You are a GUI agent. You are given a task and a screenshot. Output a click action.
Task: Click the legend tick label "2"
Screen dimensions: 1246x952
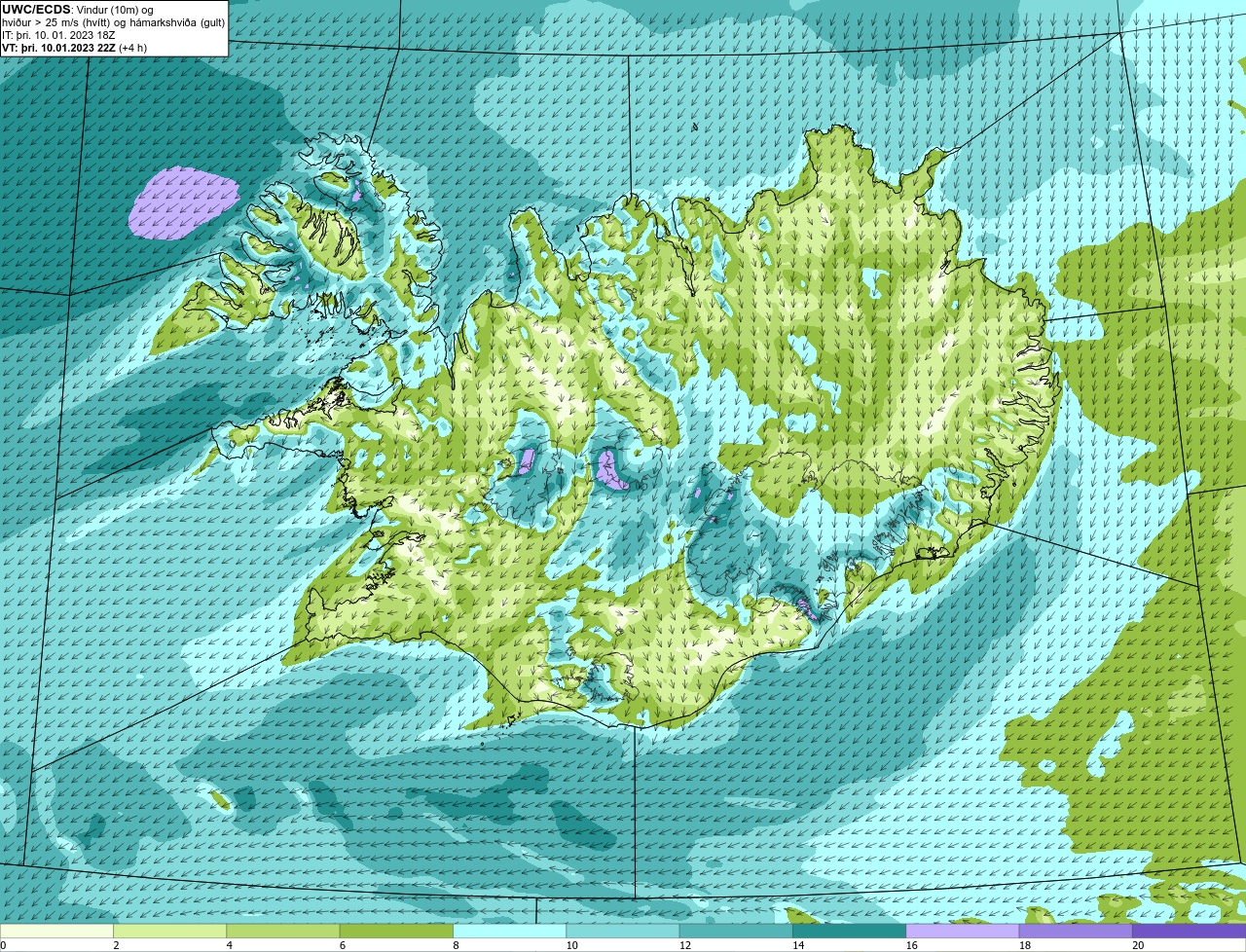[116, 945]
